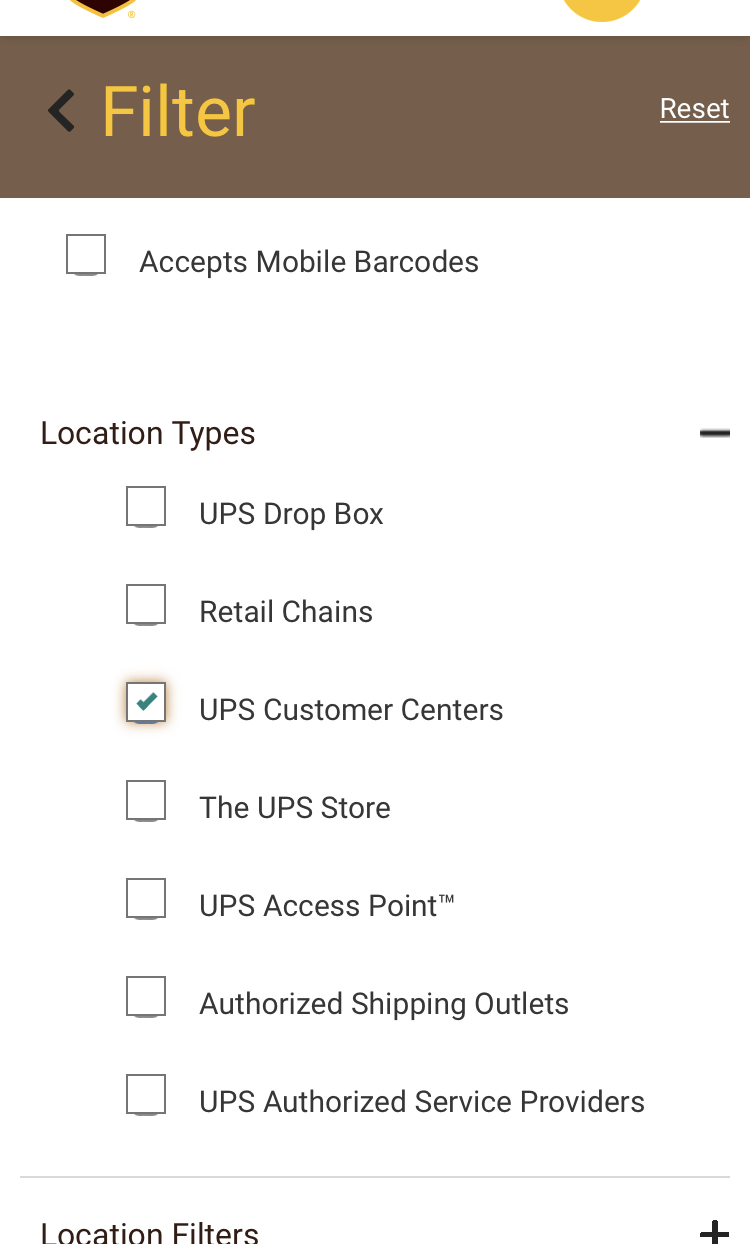Check the UPS Drop Box checkbox
Screen dimensions: 750x1244
click(146, 506)
